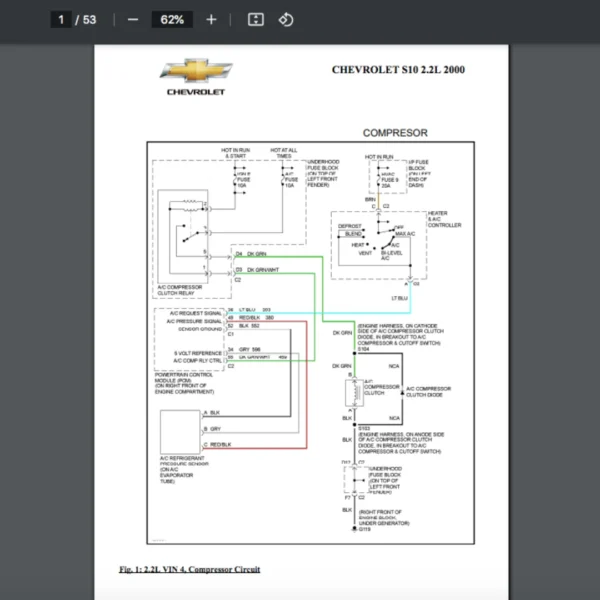Viewport: 600px width, 600px height.
Task: Open the Fig. 1 Compressor Circuit caption
Action: tap(190, 569)
